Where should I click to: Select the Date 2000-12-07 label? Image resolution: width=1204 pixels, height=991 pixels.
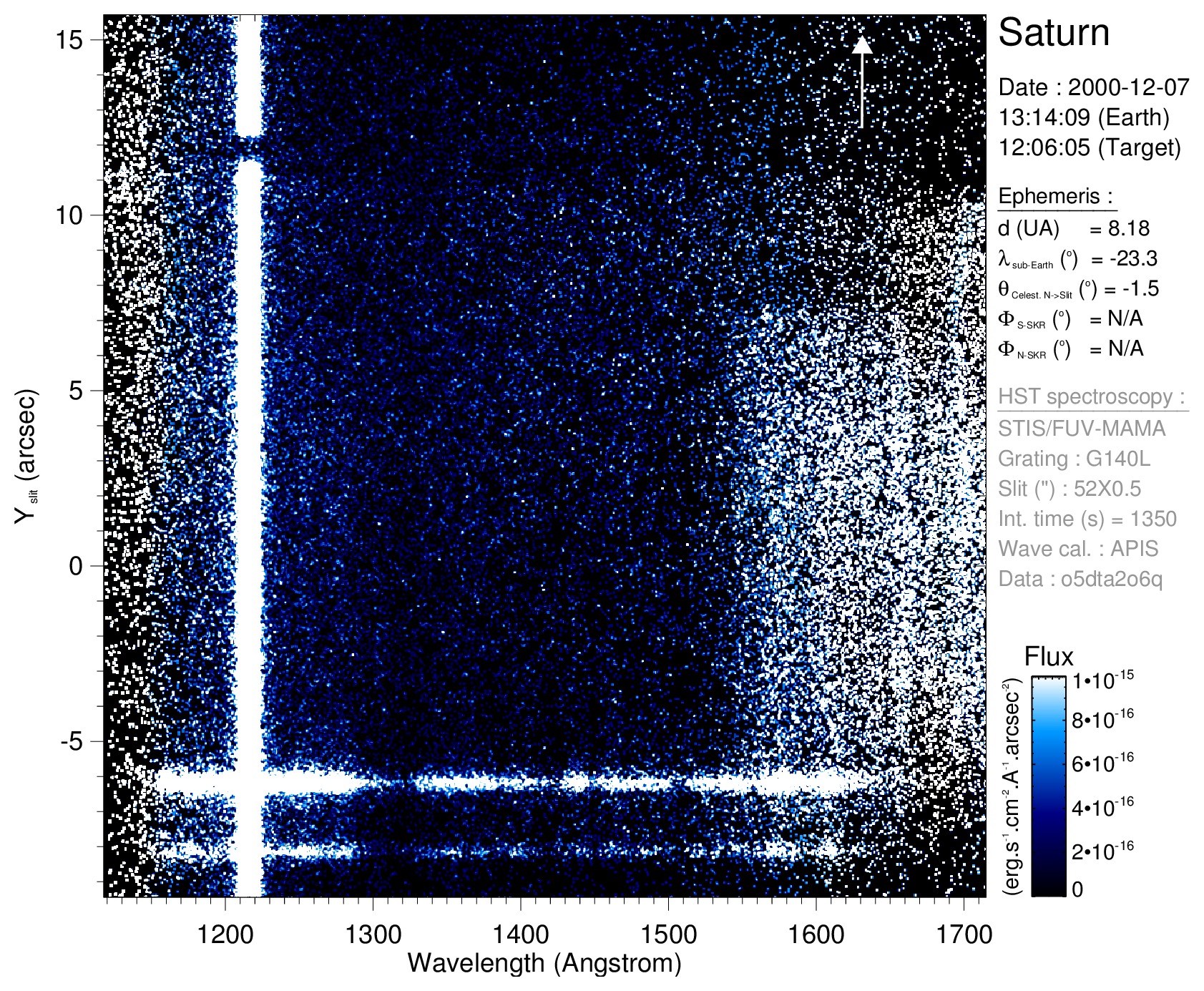click(x=1093, y=87)
